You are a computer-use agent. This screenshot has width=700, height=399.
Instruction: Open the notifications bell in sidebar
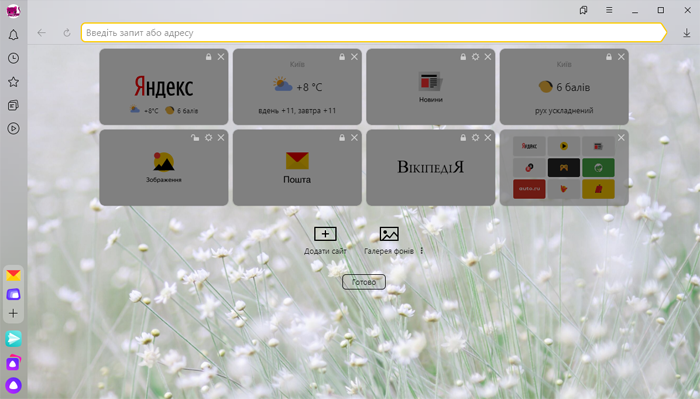(x=13, y=35)
